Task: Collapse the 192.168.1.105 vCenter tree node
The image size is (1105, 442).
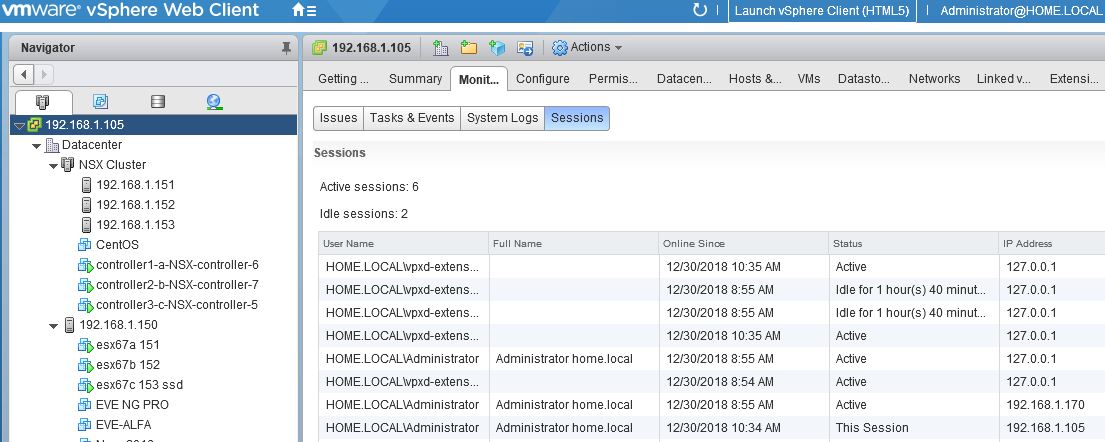Action: click(x=19, y=125)
